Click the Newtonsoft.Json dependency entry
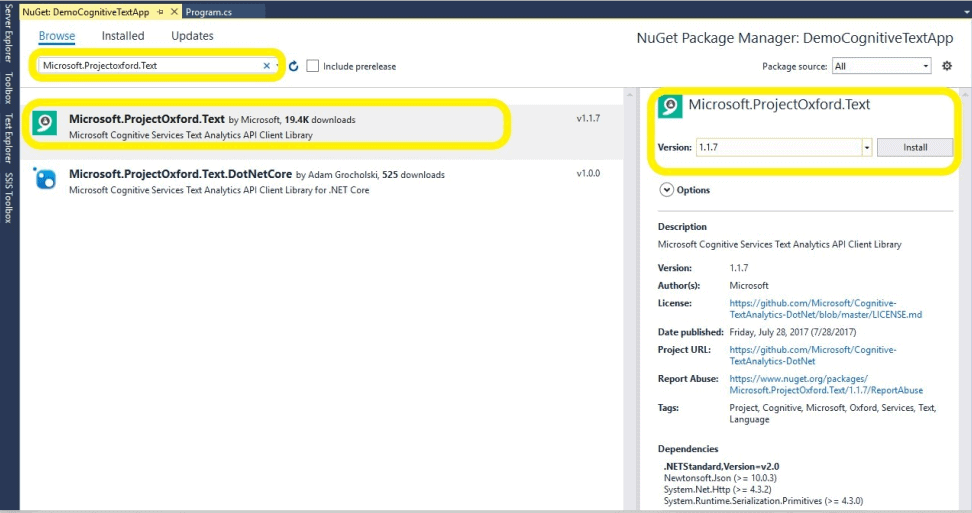 (x=720, y=478)
